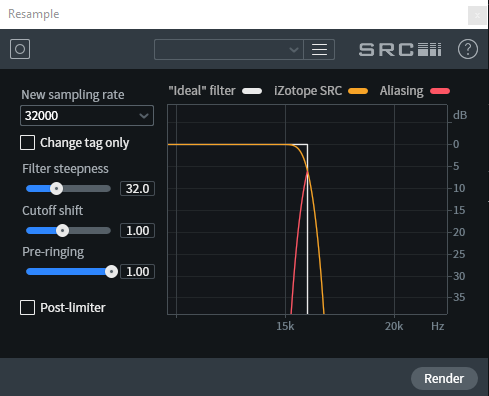Enable the Post-limiter checkbox
Image resolution: width=489 pixels, height=396 pixels.
point(27,307)
